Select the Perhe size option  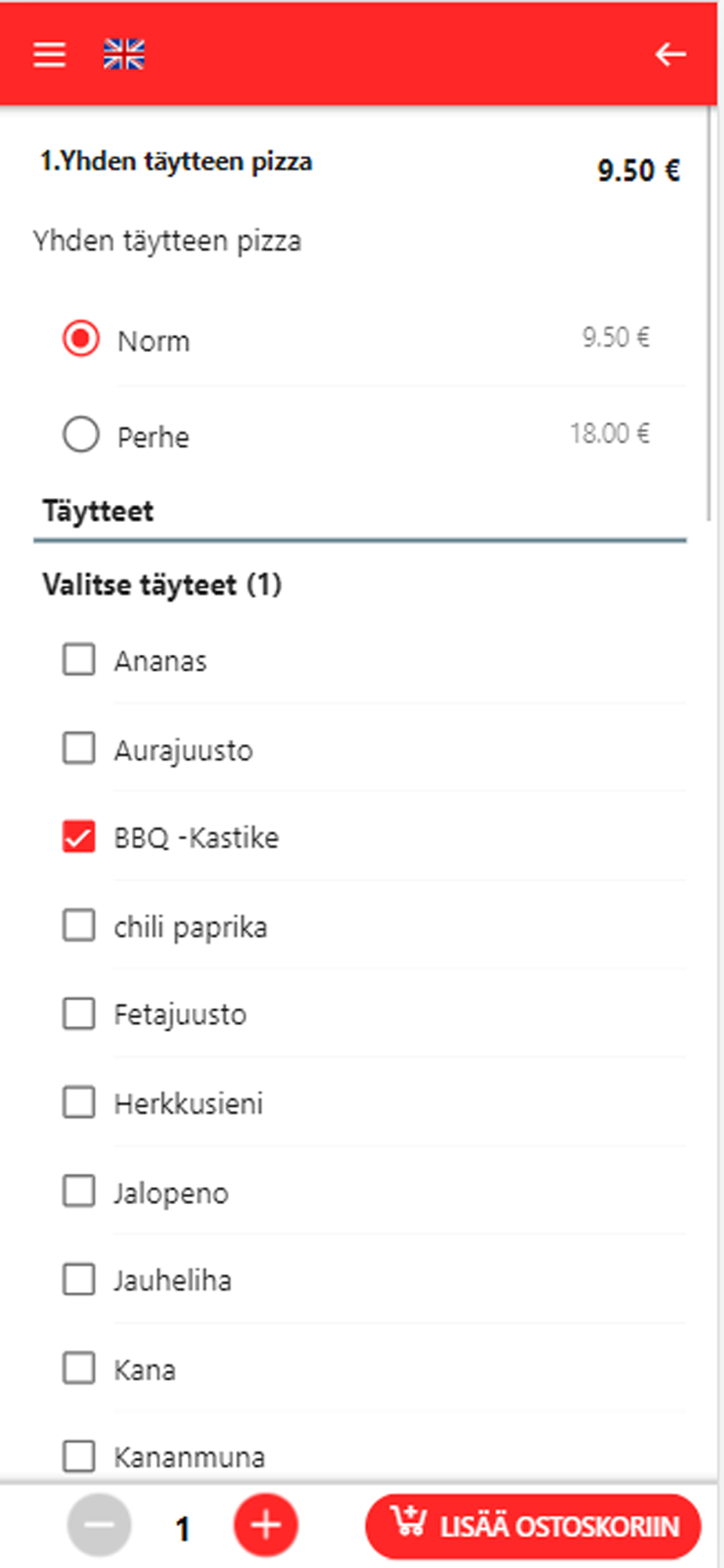[81, 434]
